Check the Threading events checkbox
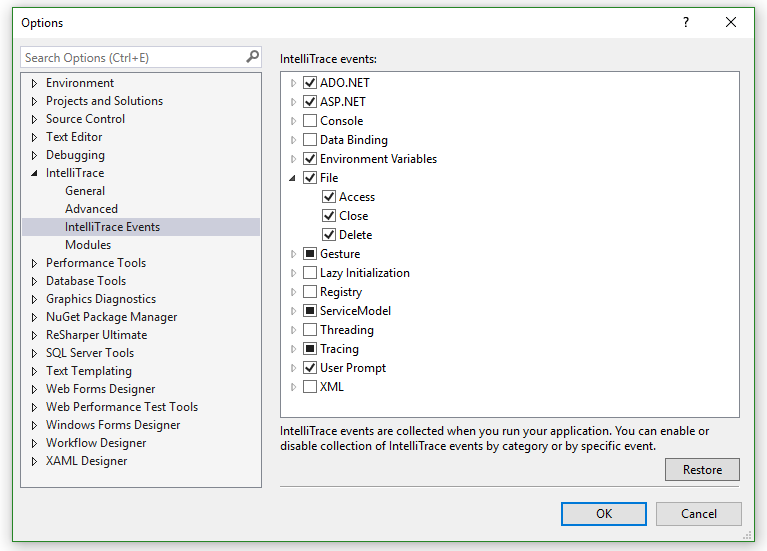This screenshot has height=551, width=767. (x=310, y=330)
